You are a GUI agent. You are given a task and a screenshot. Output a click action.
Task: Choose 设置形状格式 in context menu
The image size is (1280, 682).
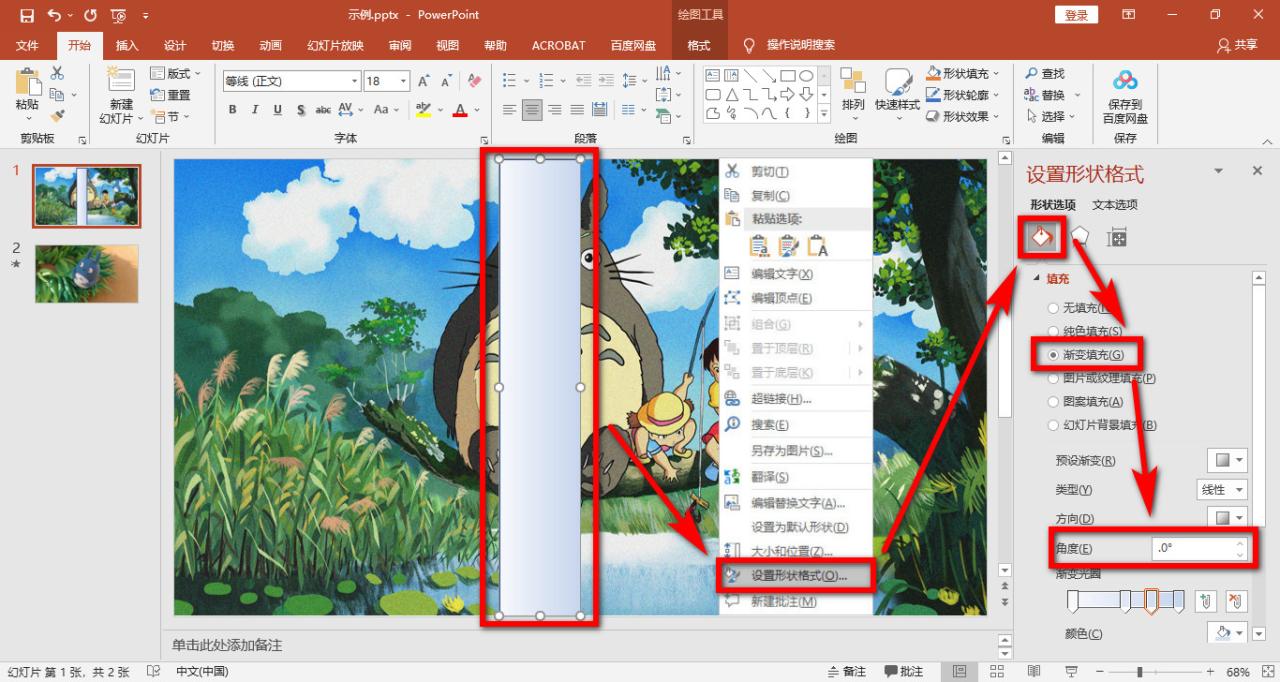798,576
